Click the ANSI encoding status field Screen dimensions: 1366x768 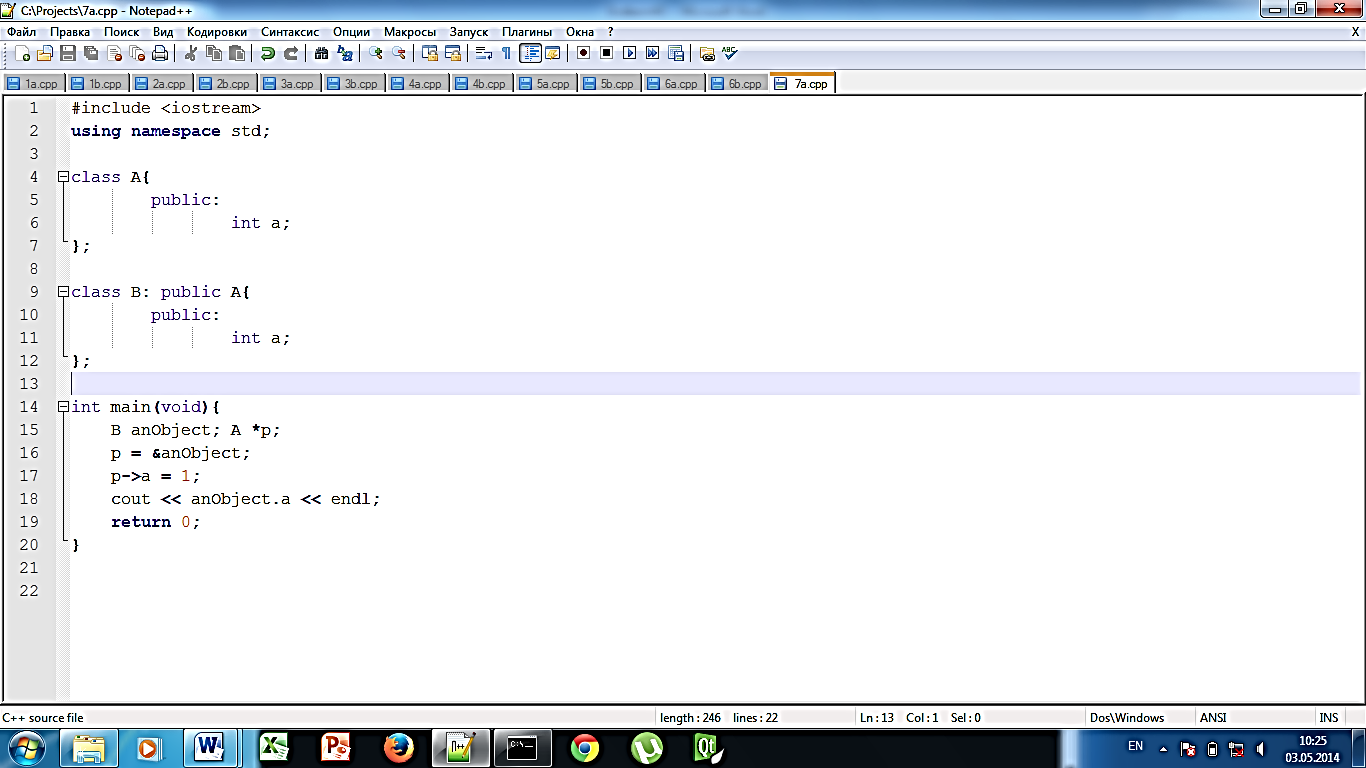pyautogui.click(x=1254, y=717)
